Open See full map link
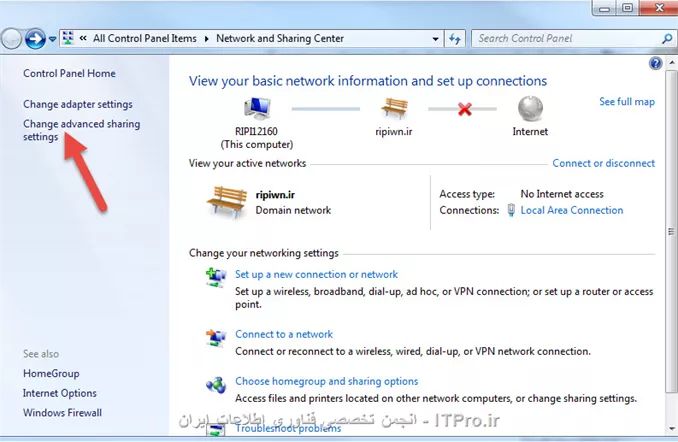The image size is (678, 442). [x=627, y=102]
